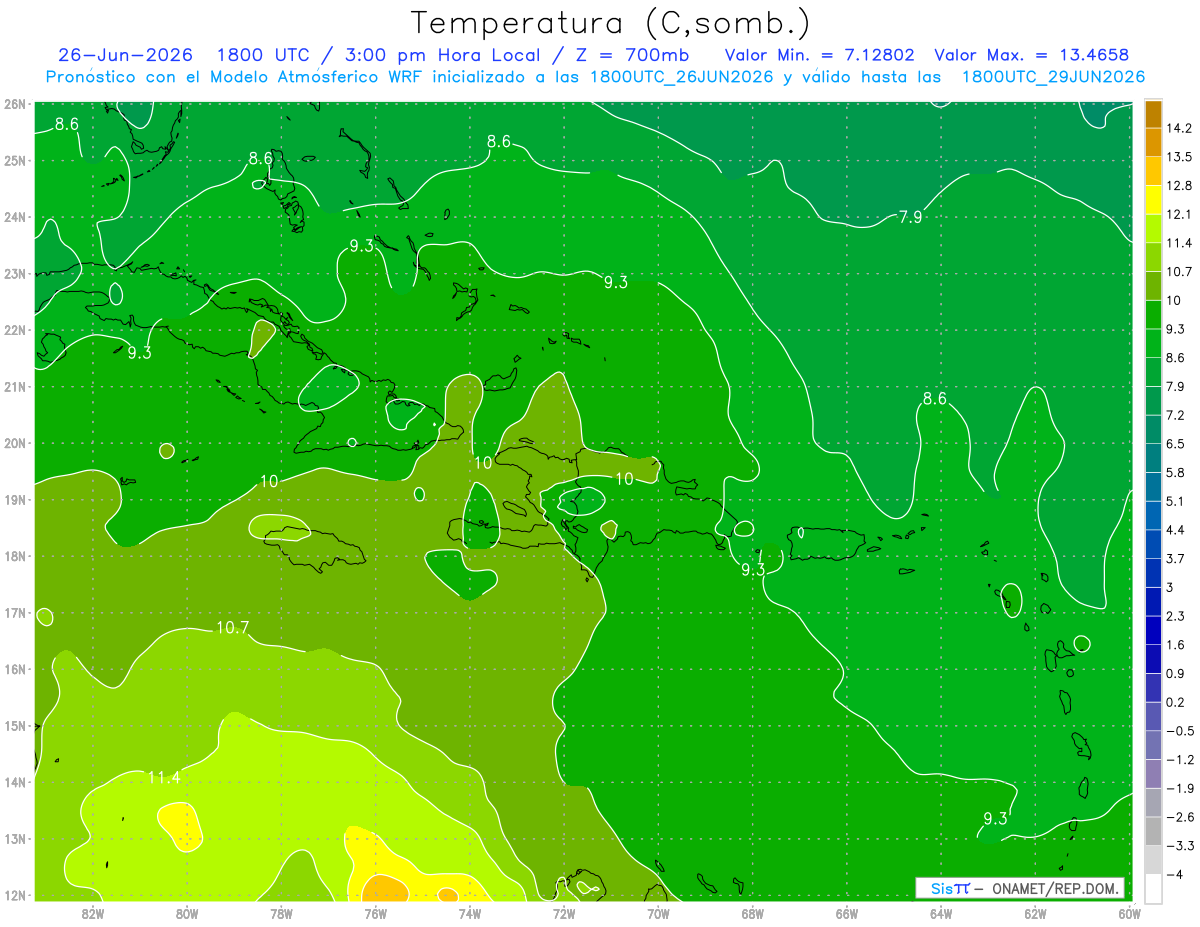Click the "64W" longitude axis label
The height and width of the screenshot is (927, 1200).
click(x=941, y=912)
